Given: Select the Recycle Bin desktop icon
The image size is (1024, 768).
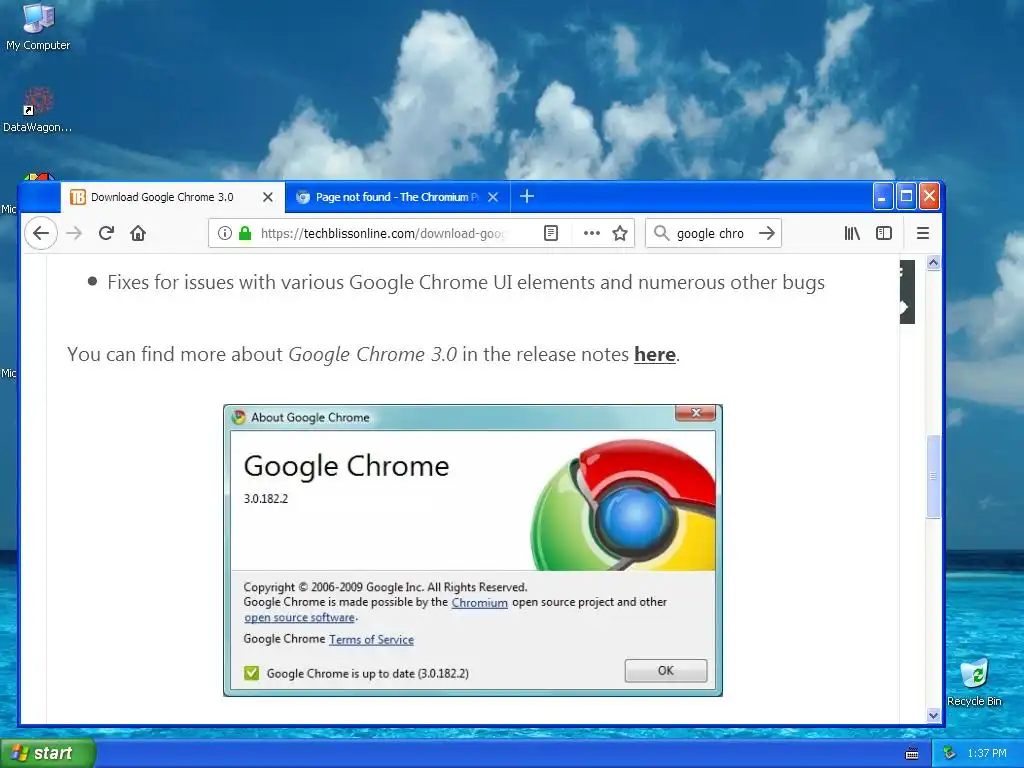Looking at the screenshot, I should point(974,682).
